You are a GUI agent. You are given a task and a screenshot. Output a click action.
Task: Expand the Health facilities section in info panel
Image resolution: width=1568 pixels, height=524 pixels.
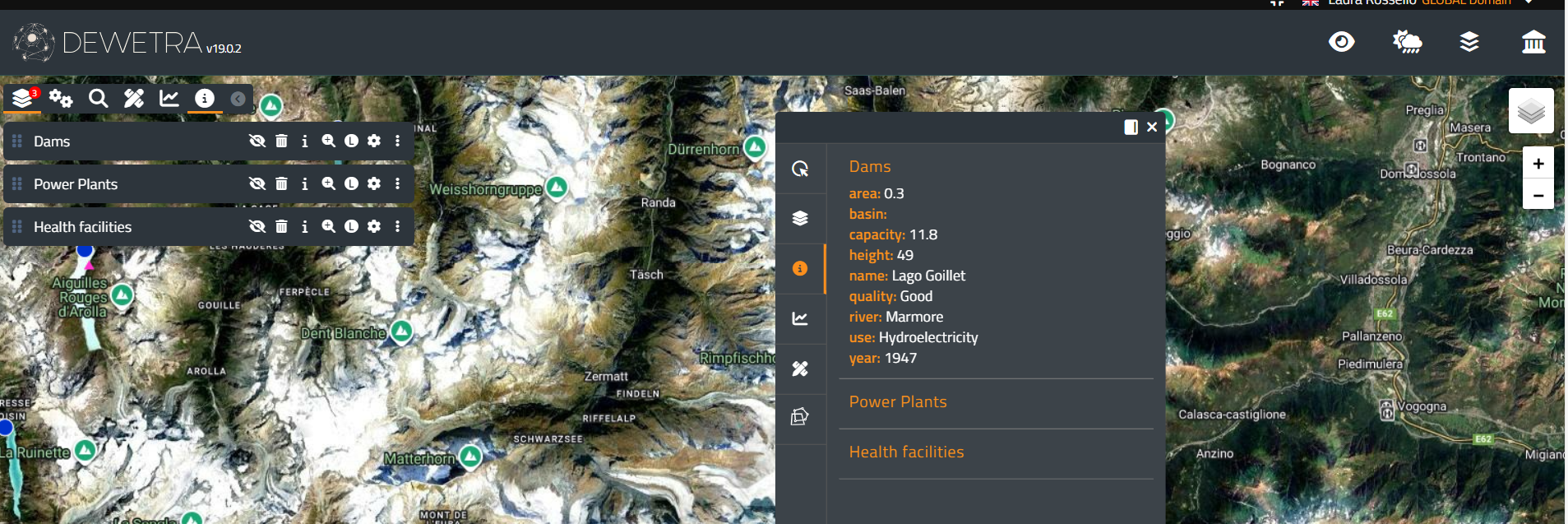[906, 452]
